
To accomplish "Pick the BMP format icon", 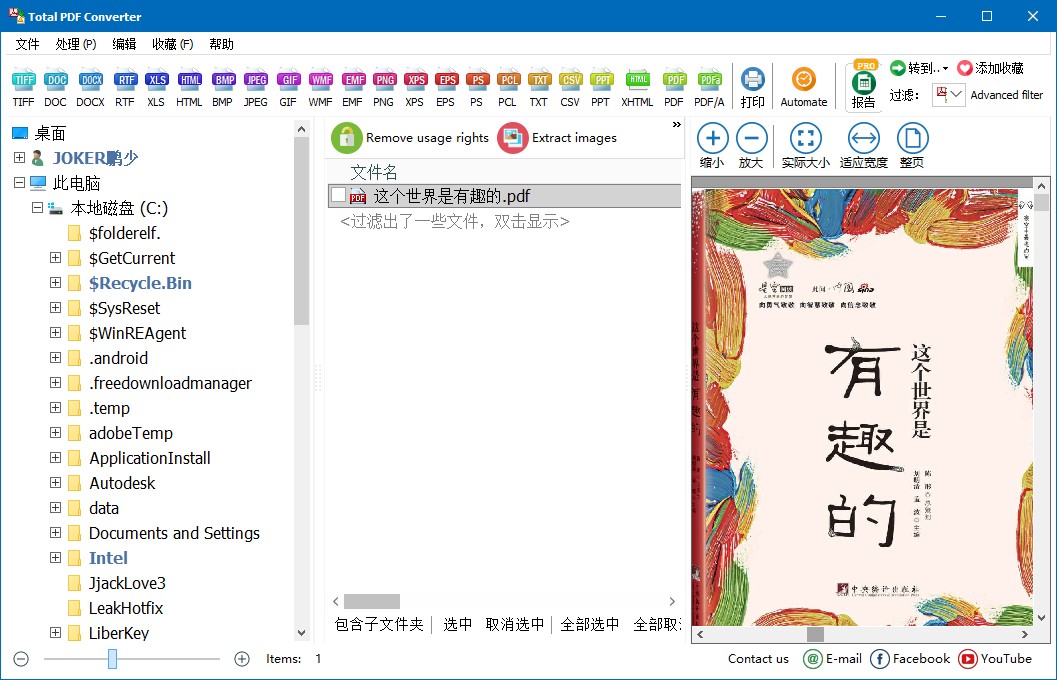I will [222, 88].
